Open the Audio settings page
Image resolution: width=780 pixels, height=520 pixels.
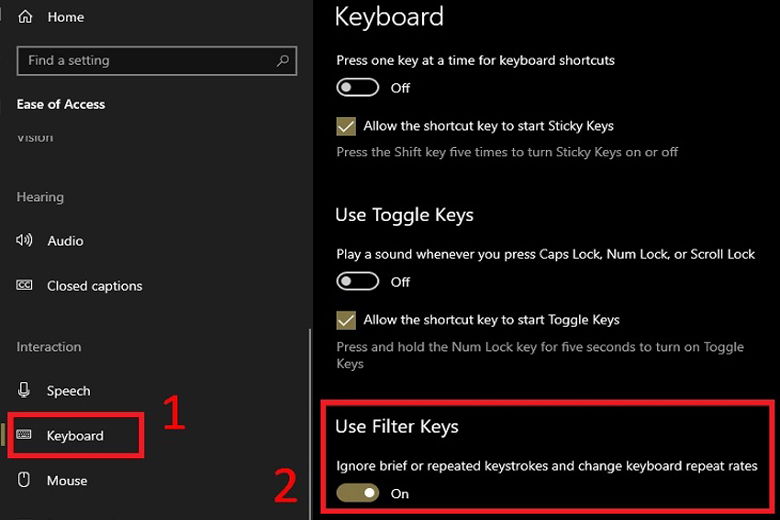65,241
